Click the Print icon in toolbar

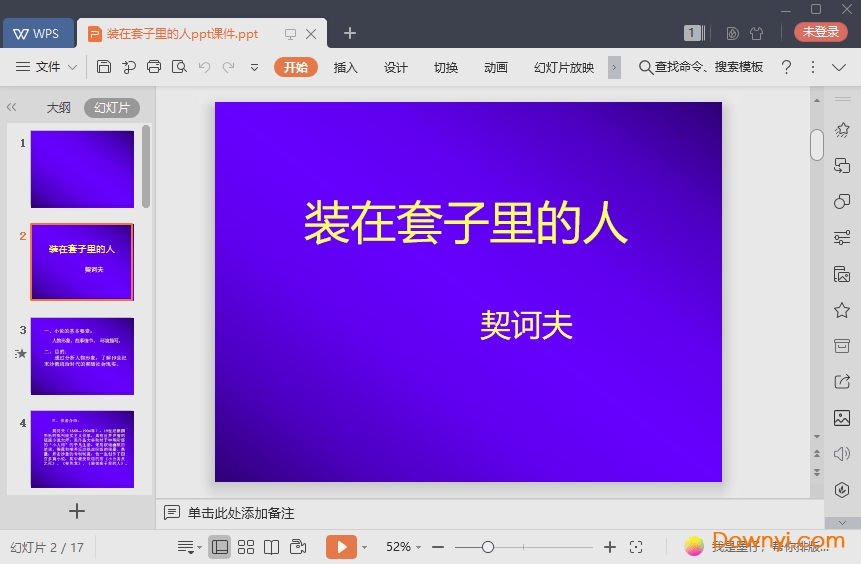(154, 67)
